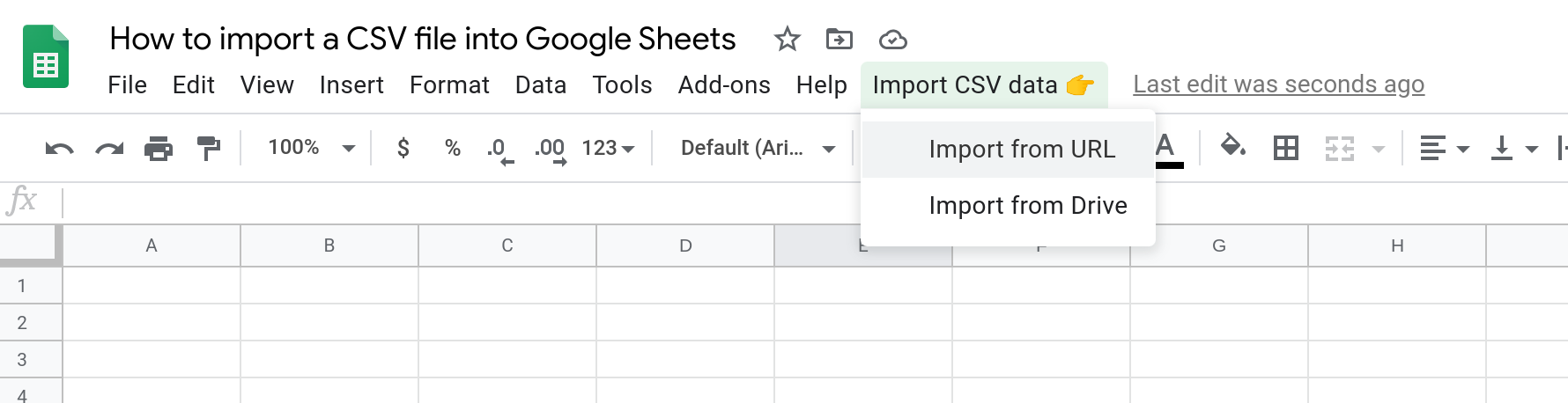Open the vertical align dropdown
Image resolution: width=1568 pixels, height=403 pixels.
(x=1514, y=149)
